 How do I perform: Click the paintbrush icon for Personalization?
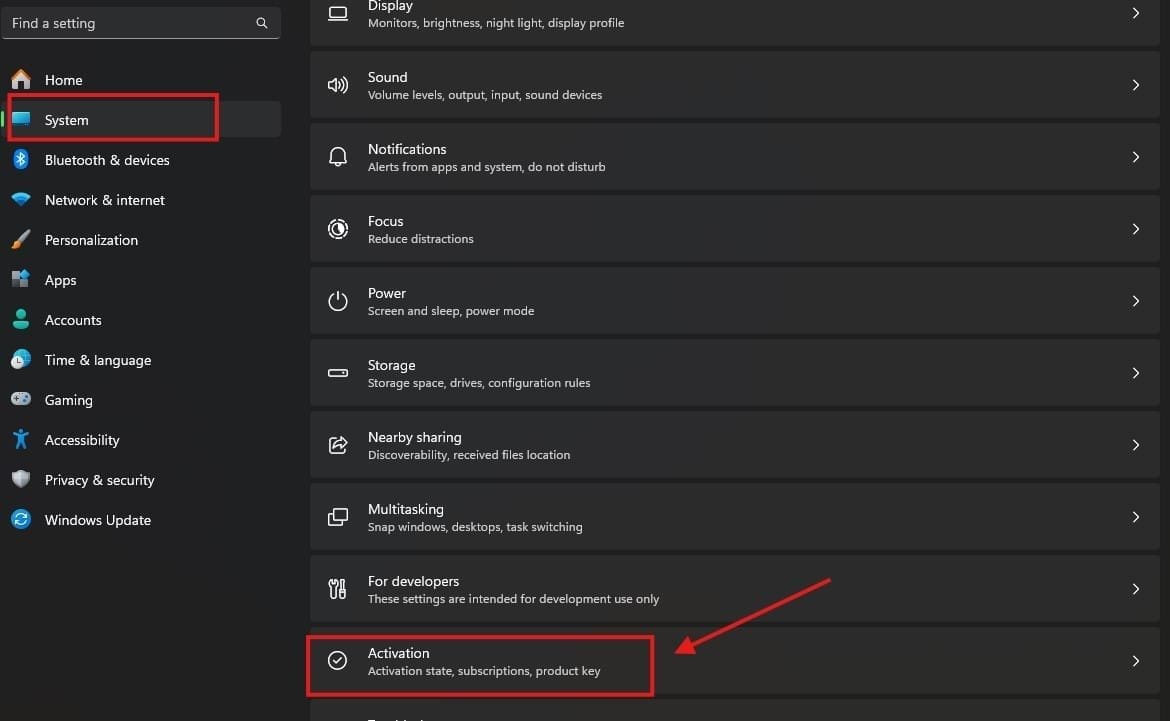click(21, 240)
